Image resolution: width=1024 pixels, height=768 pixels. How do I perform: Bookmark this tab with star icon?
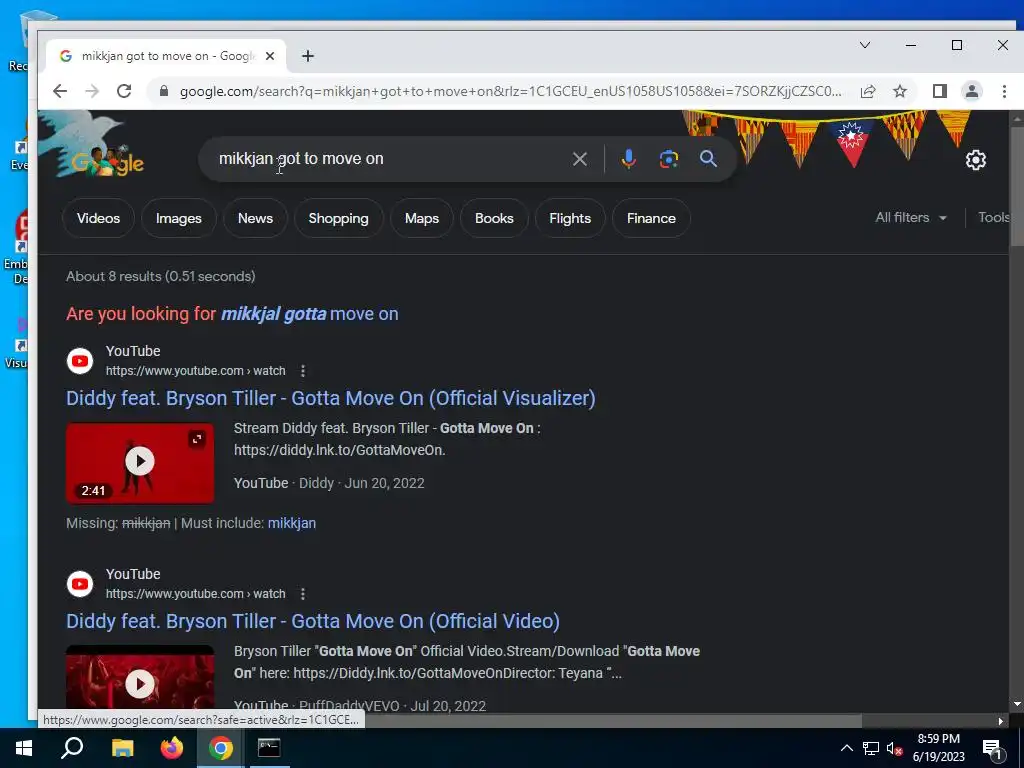[900, 91]
